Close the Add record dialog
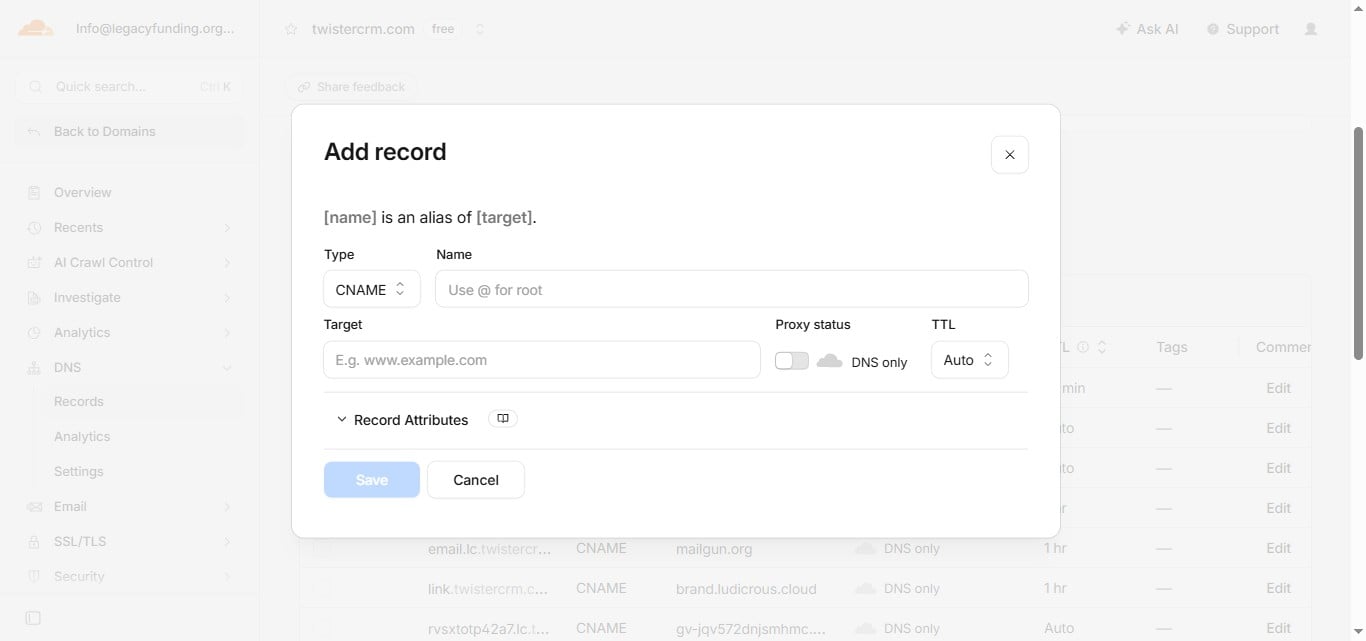The height and width of the screenshot is (641, 1366). tap(1010, 155)
